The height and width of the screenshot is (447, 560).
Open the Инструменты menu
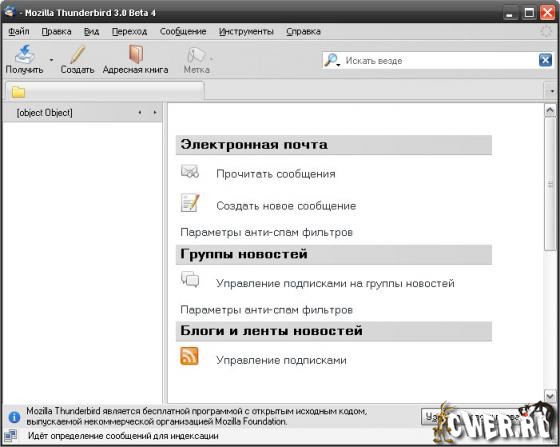pos(246,31)
